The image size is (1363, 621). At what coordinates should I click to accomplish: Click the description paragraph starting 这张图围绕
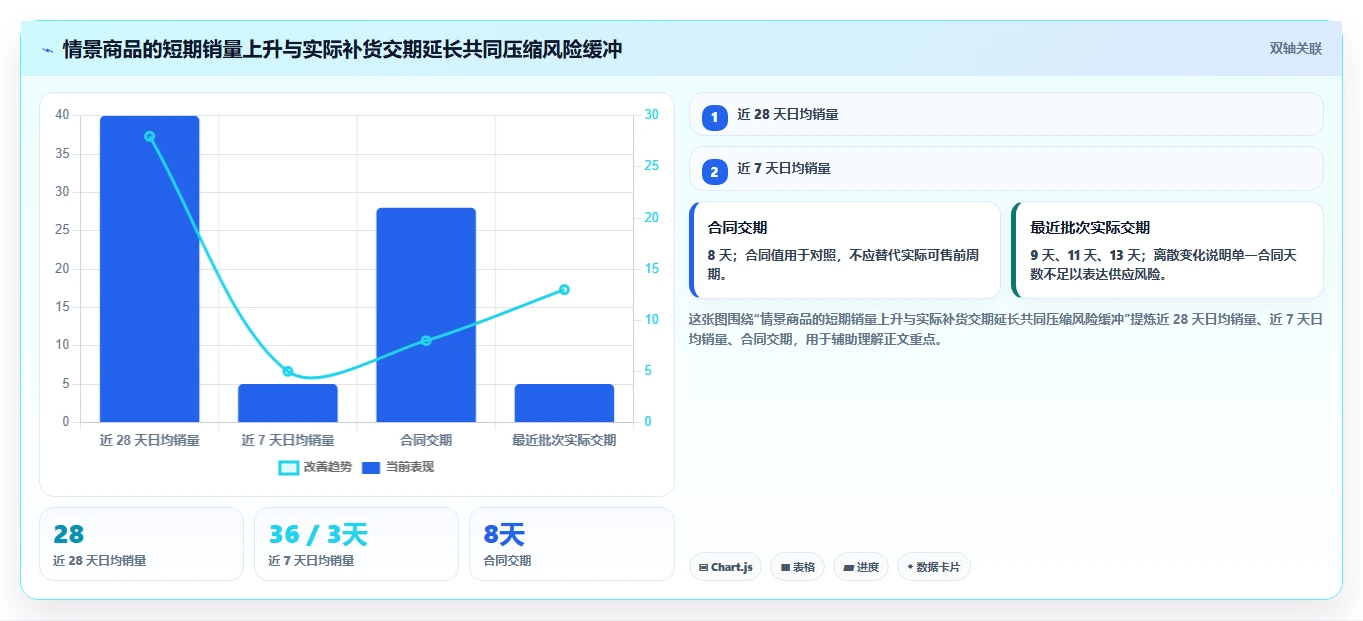click(1006, 329)
